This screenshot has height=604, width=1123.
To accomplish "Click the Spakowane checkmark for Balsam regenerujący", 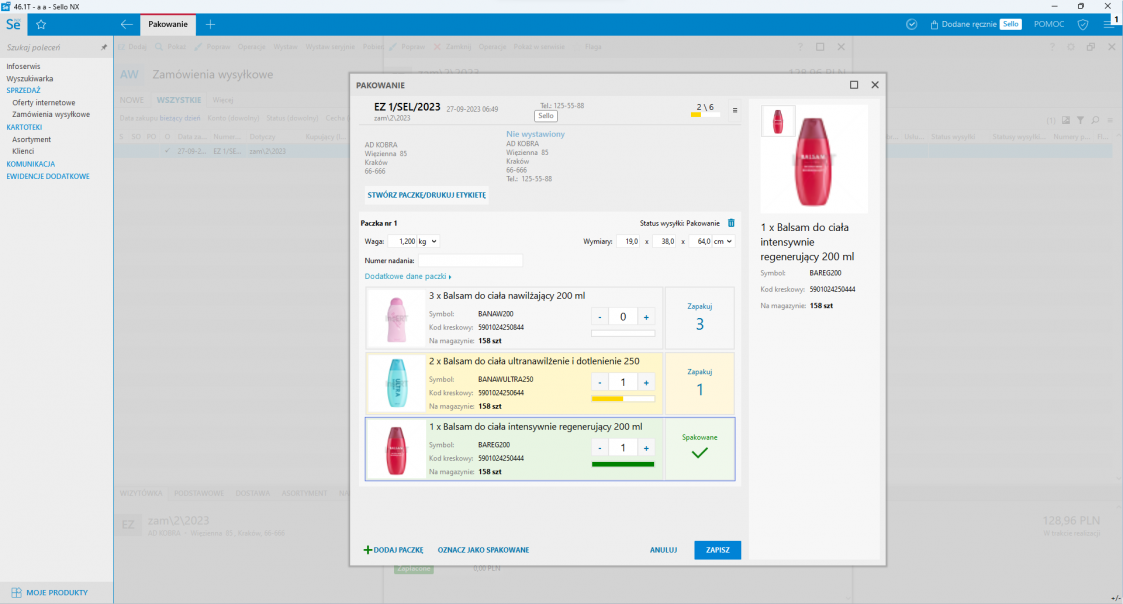I will 700,453.
